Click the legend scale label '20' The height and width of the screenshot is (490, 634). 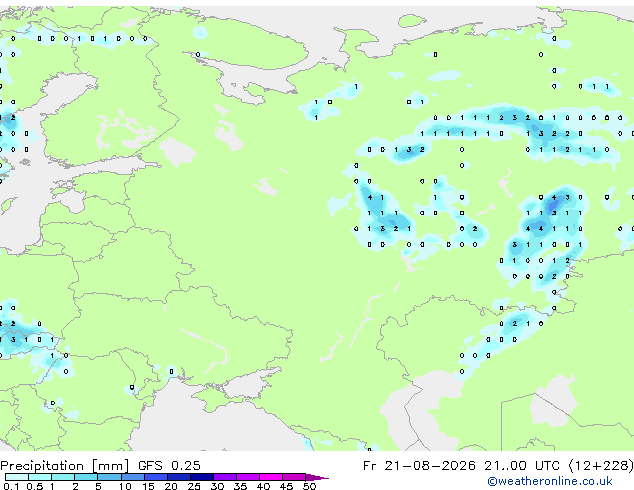[171, 486]
